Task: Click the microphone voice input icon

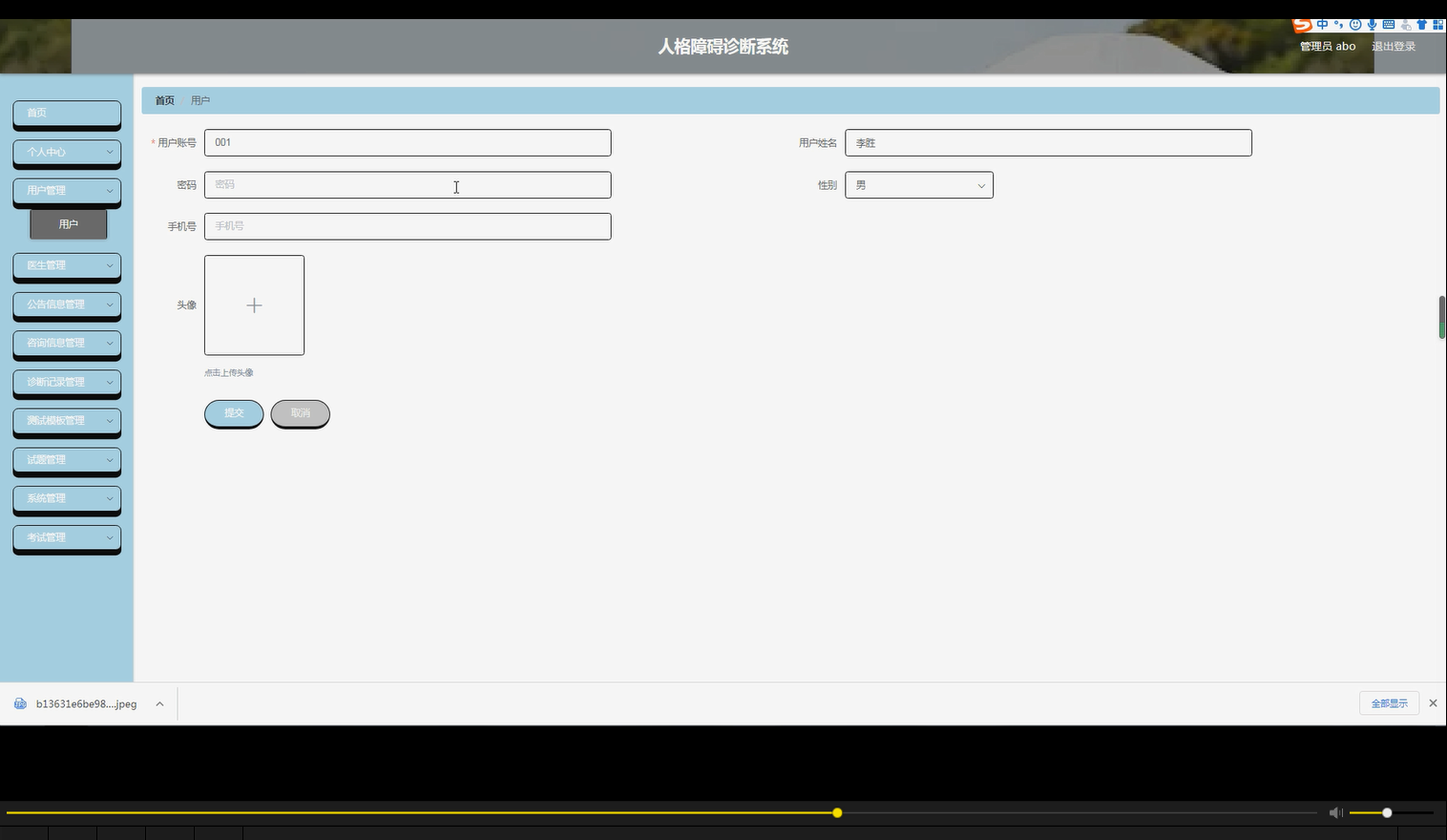Action: click(x=1372, y=25)
